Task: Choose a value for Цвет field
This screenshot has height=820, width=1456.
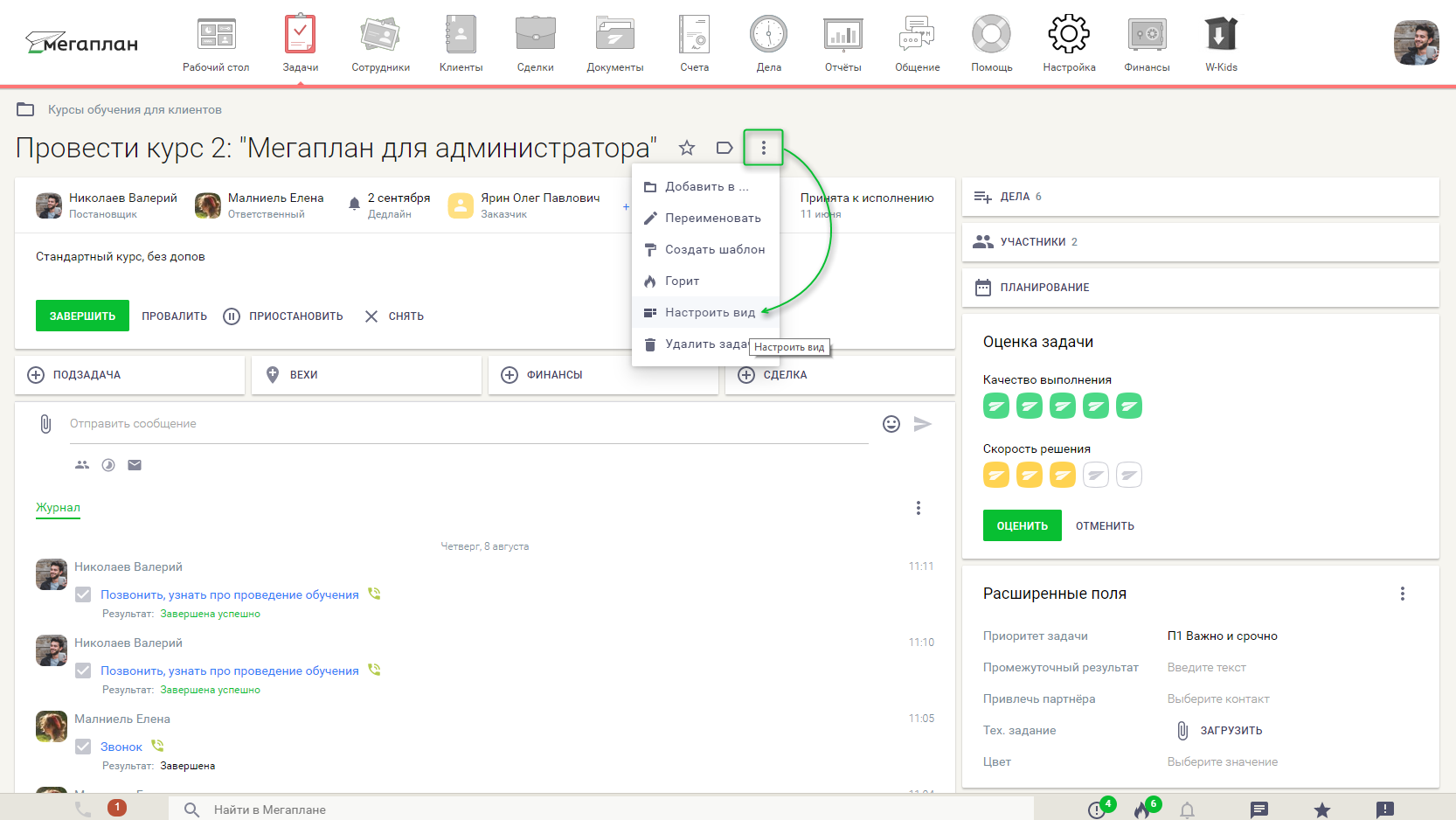Action: coord(1222,761)
